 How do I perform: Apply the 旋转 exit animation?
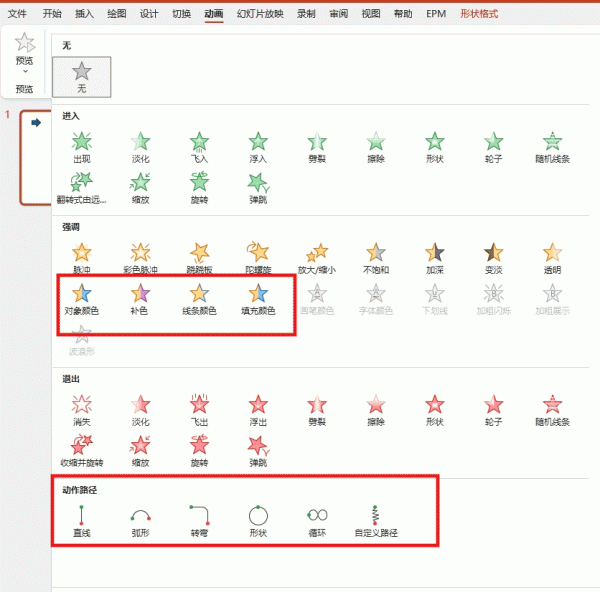click(x=199, y=451)
